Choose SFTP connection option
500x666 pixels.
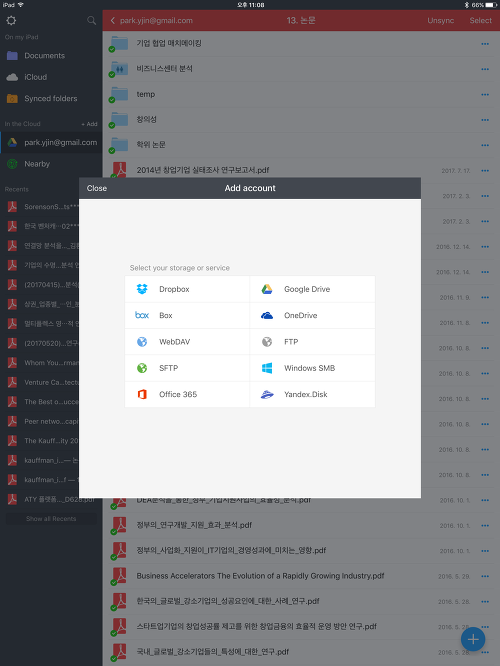pyautogui.click(x=187, y=368)
